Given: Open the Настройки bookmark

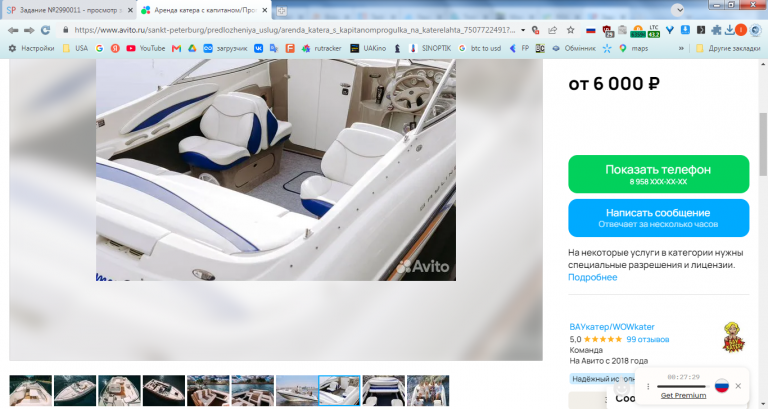Looking at the screenshot, I should pos(31,48).
